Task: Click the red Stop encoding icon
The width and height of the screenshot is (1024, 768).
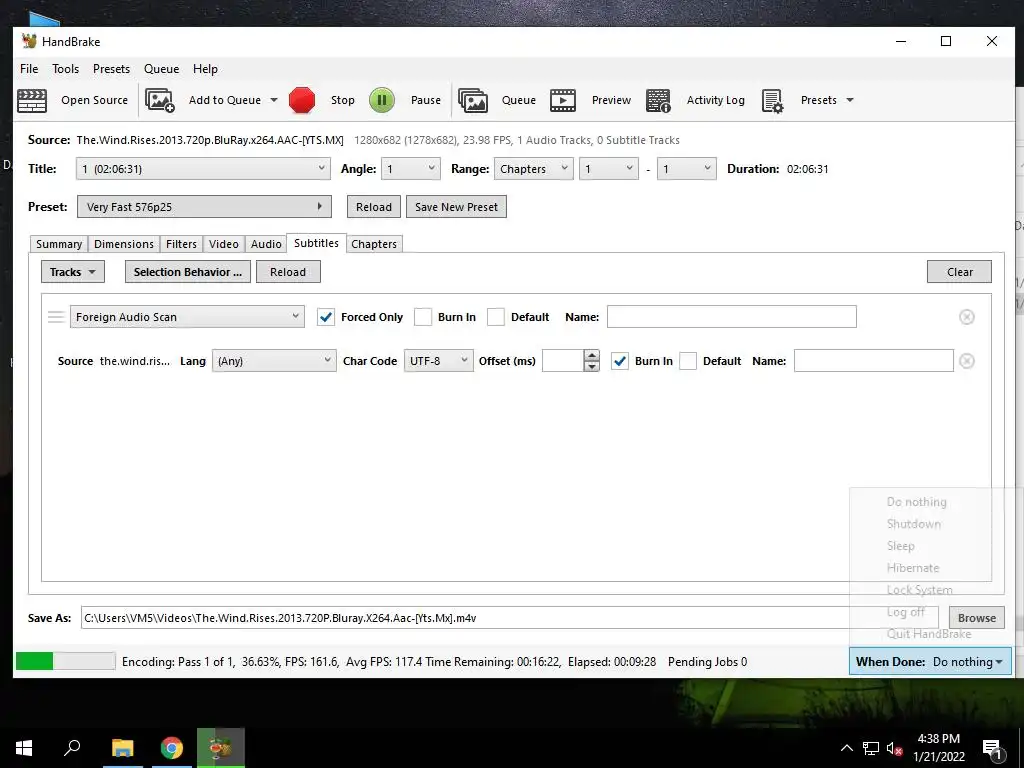Action: click(302, 100)
